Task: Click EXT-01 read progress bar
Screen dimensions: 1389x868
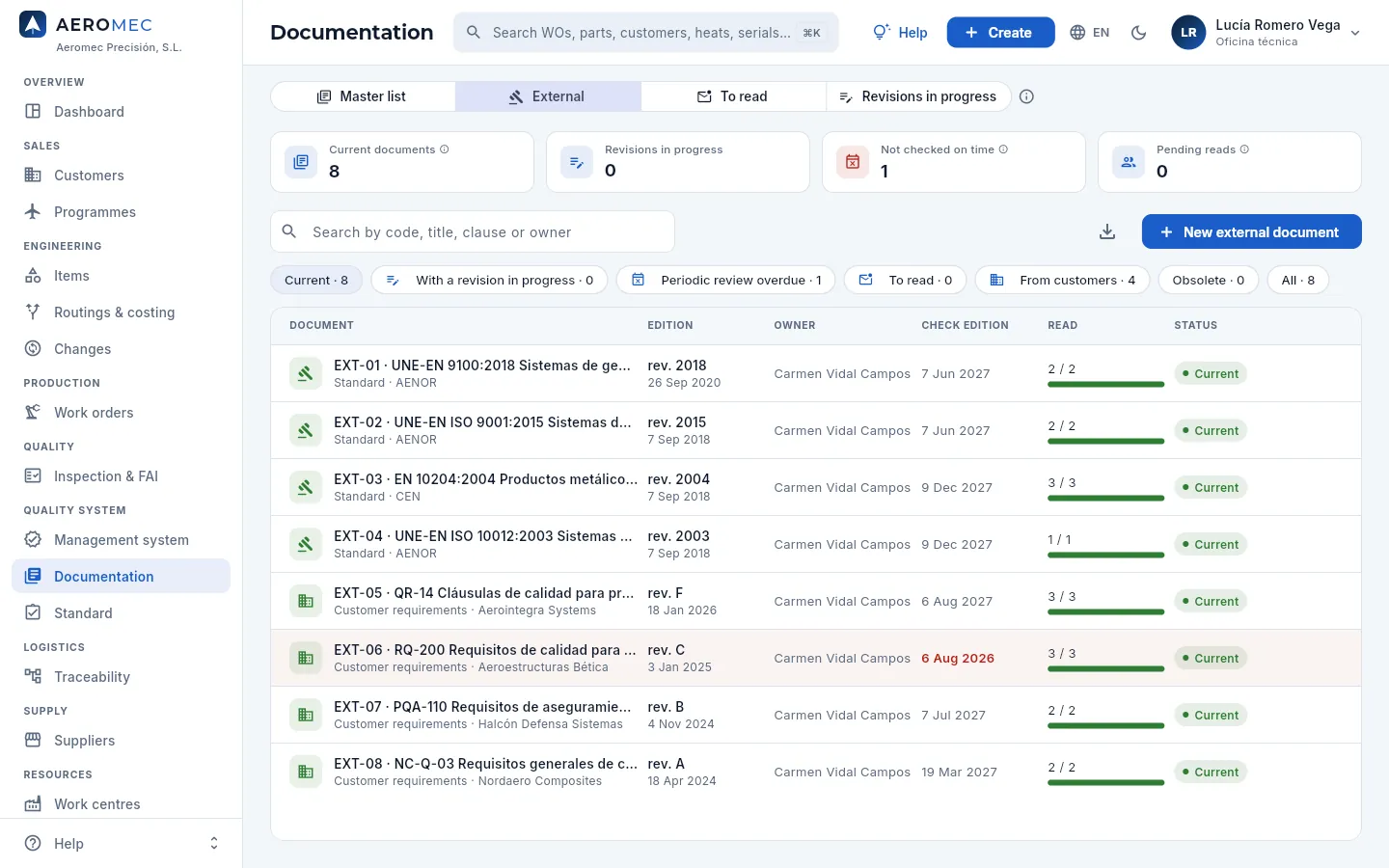Action: tap(1105, 384)
